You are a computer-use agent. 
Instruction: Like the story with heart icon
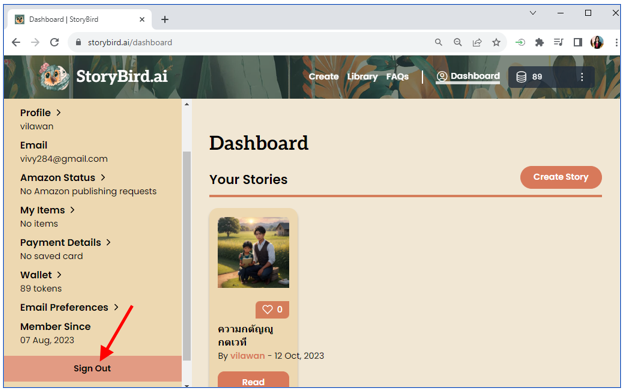[272, 309]
